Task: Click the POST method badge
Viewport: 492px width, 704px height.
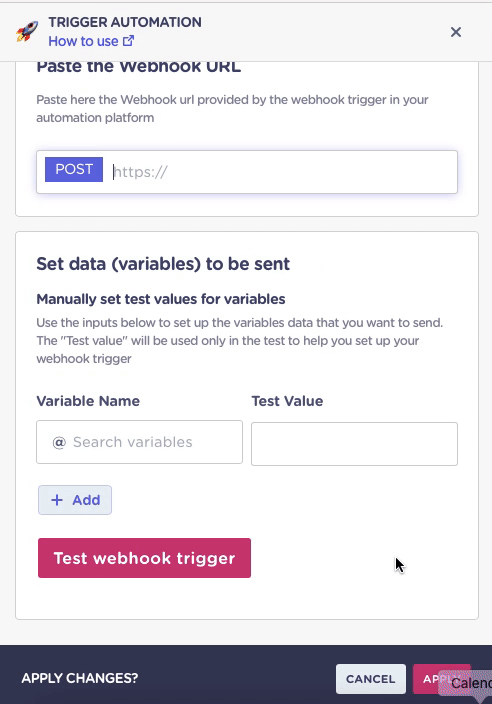Action: pos(74,169)
